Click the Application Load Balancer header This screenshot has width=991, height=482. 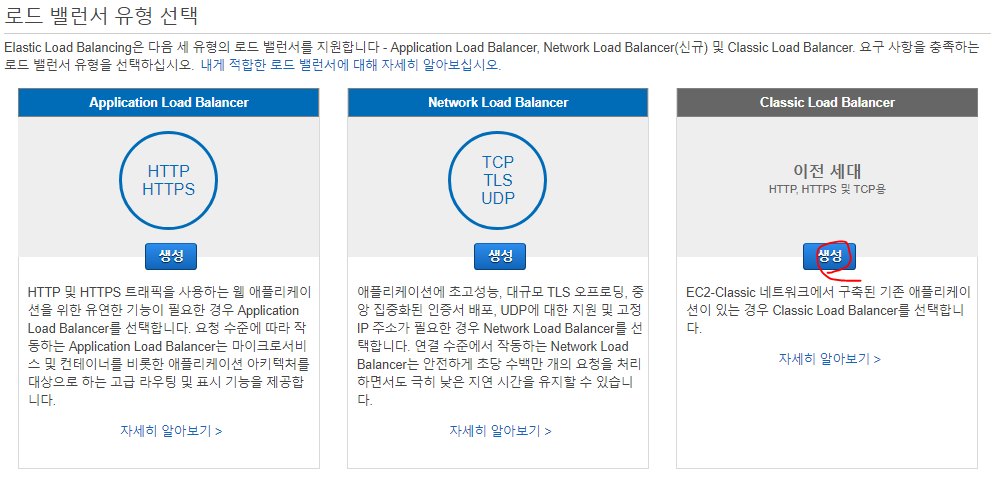point(169,102)
